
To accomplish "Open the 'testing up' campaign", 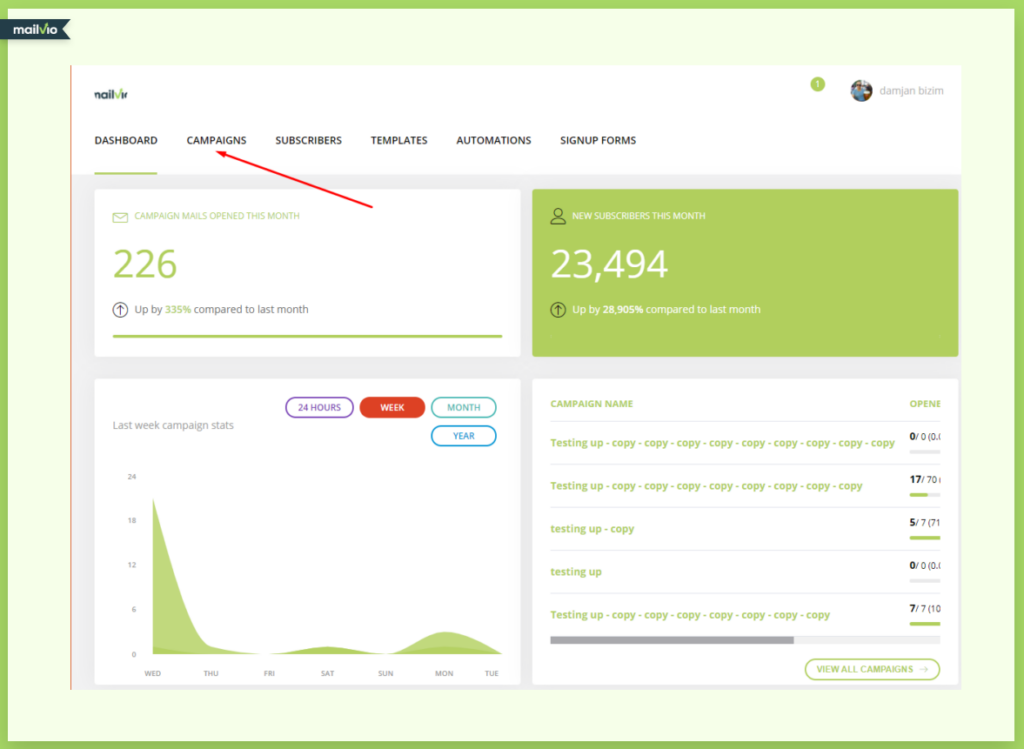I will click(576, 571).
